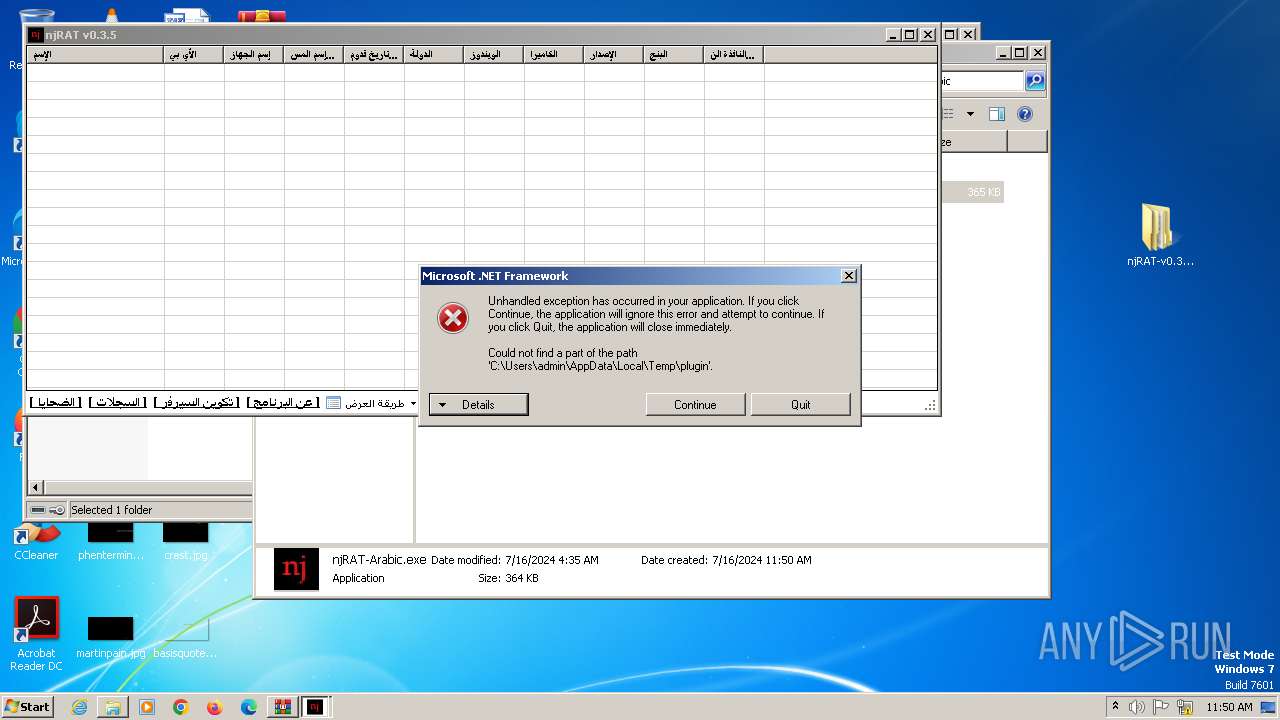
Task: Open the تكوين السيرفر (server builder) tab
Action: [x=196, y=403]
